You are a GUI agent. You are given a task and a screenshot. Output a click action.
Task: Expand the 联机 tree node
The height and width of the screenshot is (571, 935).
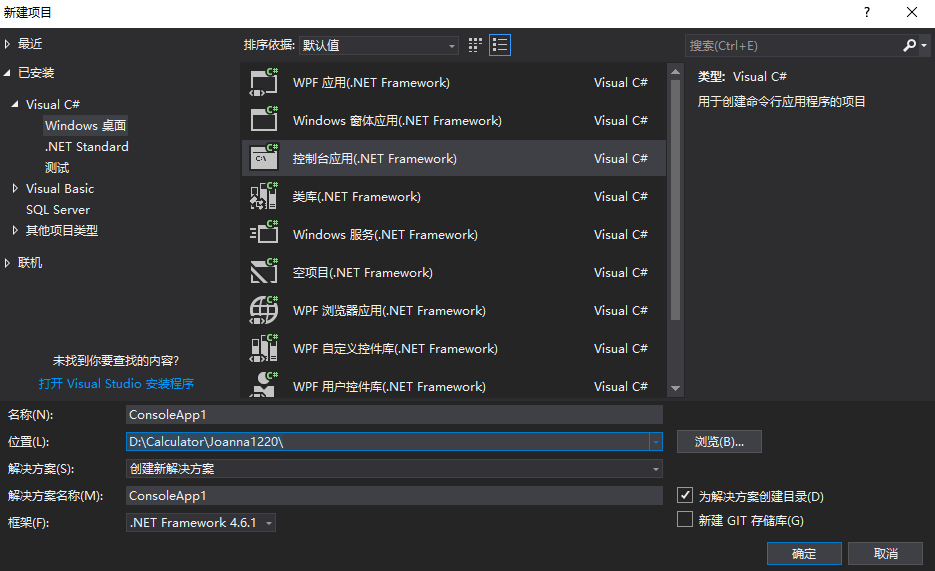[x=7, y=263]
